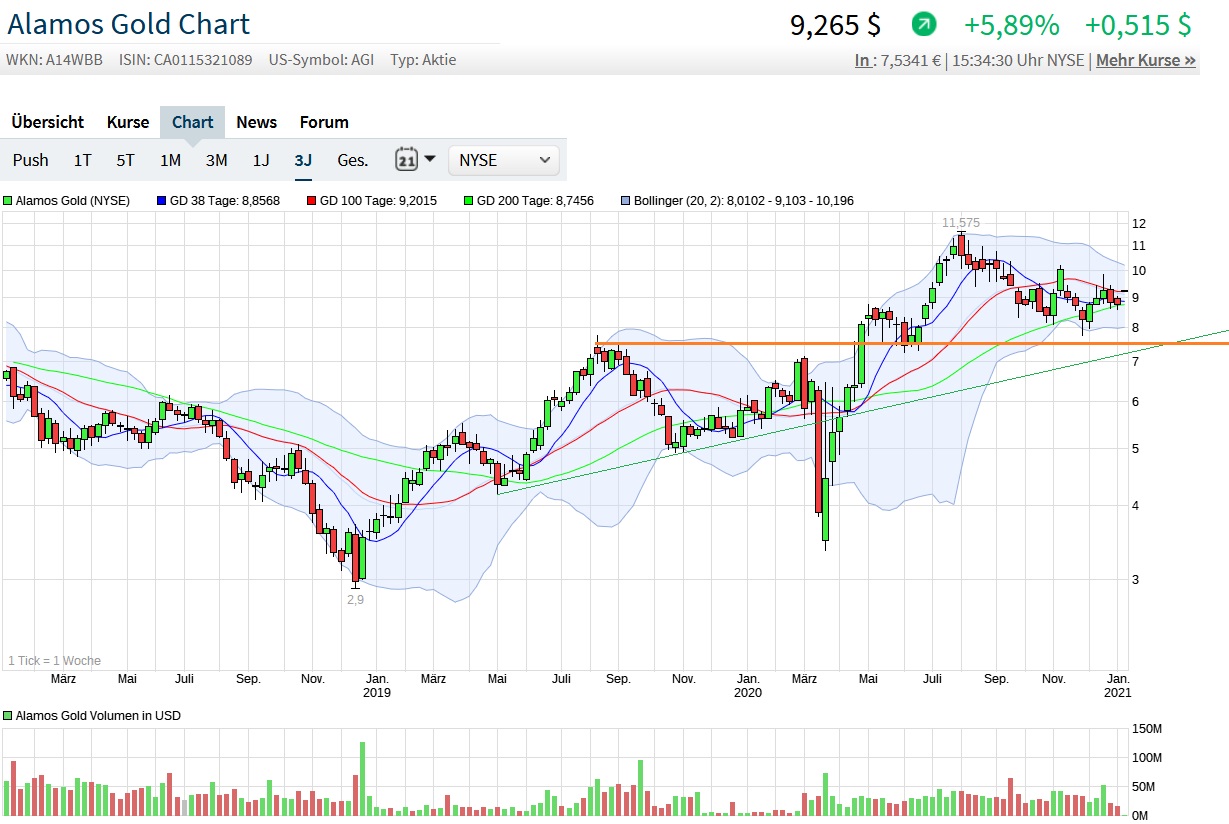This screenshot has height=824, width=1229.
Task: Open the Mehr Kurse link
Action: pos(1145,60)
